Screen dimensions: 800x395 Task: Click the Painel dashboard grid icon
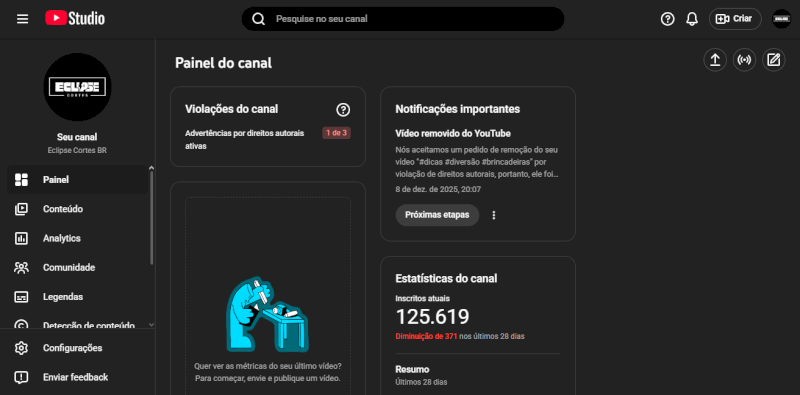click(21, 180)
